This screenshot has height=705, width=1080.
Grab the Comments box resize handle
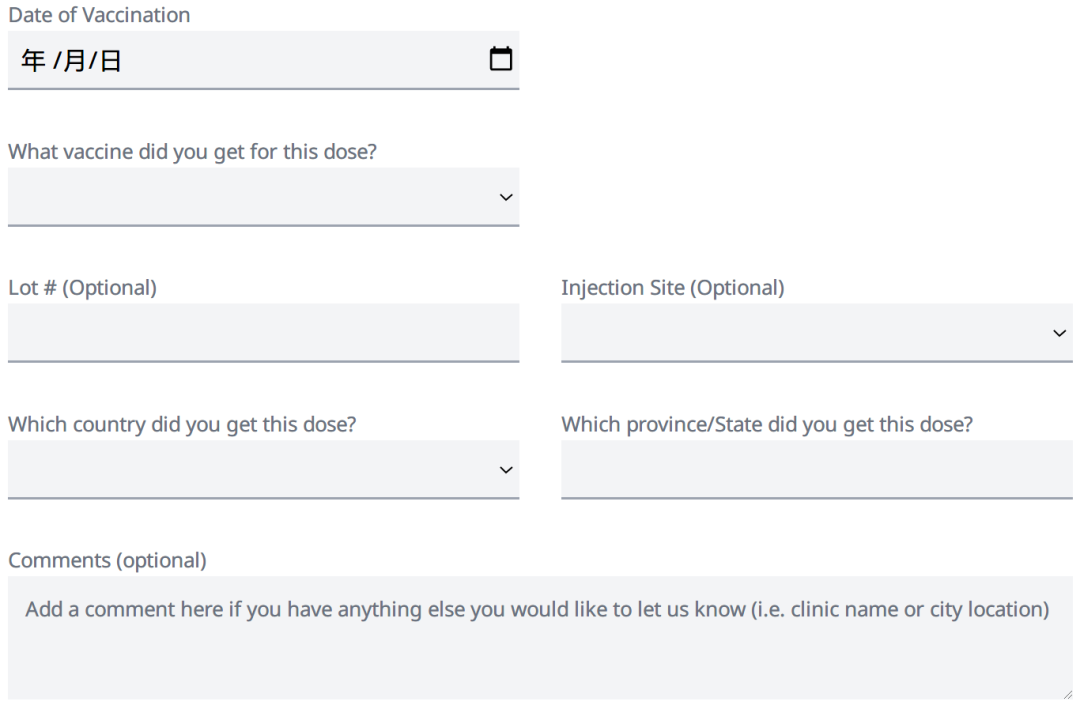tap(1066, 693)
